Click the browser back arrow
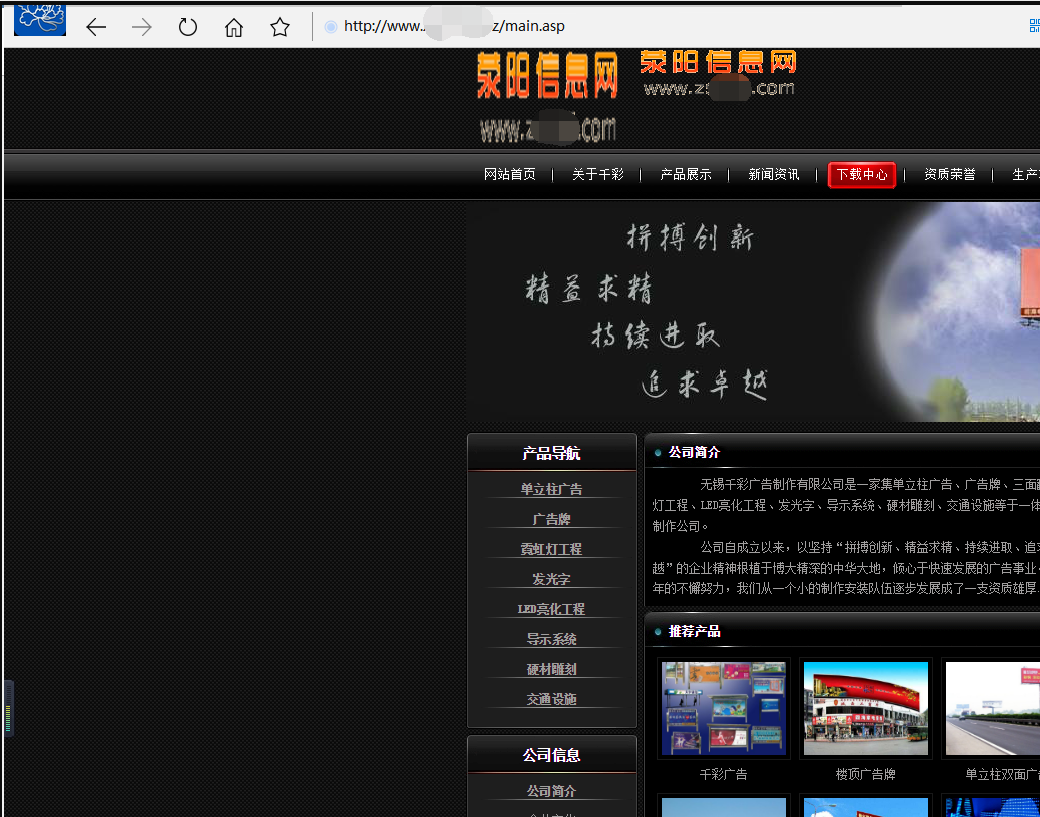 pyautogui.click(x=96, y=27)
